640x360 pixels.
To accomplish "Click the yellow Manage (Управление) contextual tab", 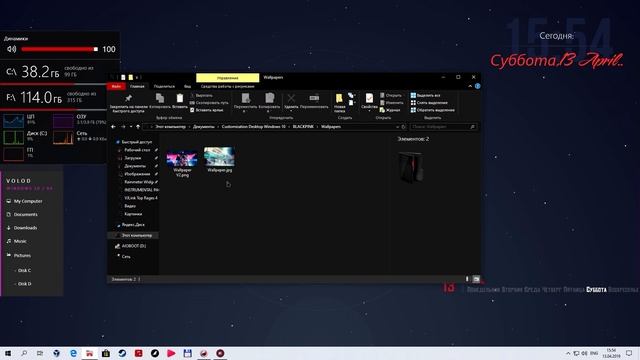I will click(227, 78).
